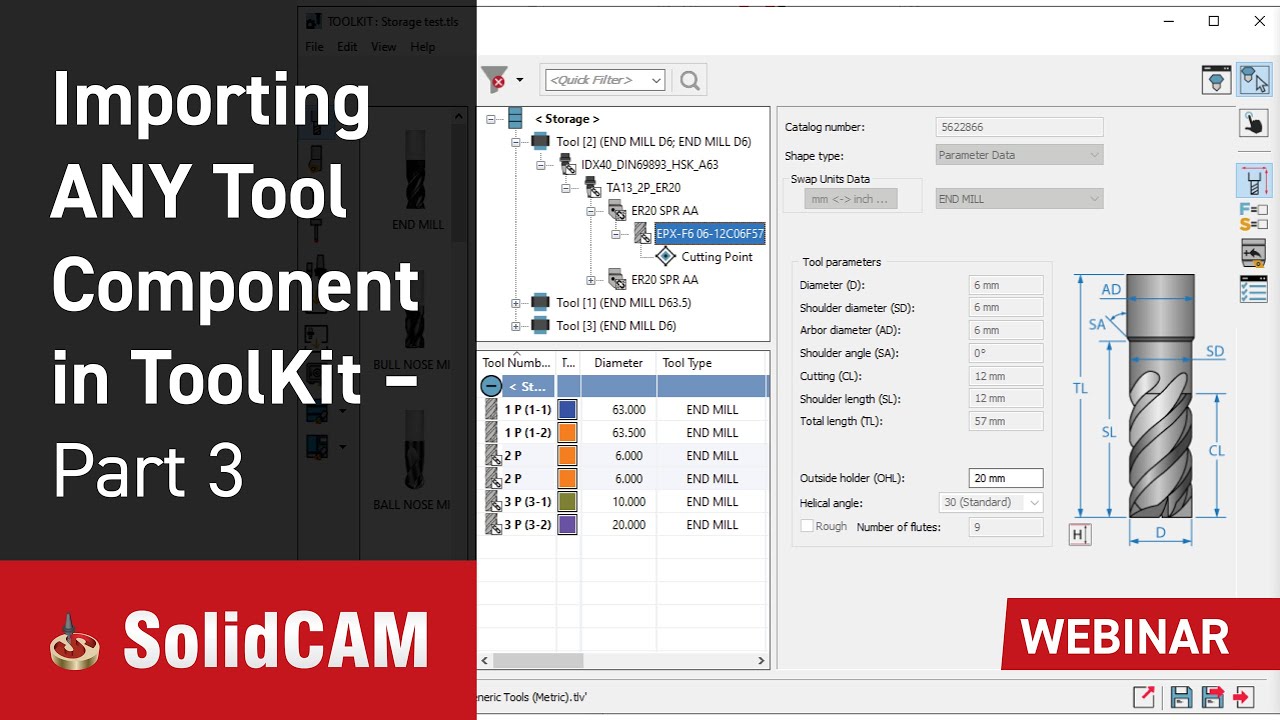Image resolution: width=1280 pixels, height=720 pixels.
Task: Open the filter funnel dropdown arrow
Action: pos(519,80)
